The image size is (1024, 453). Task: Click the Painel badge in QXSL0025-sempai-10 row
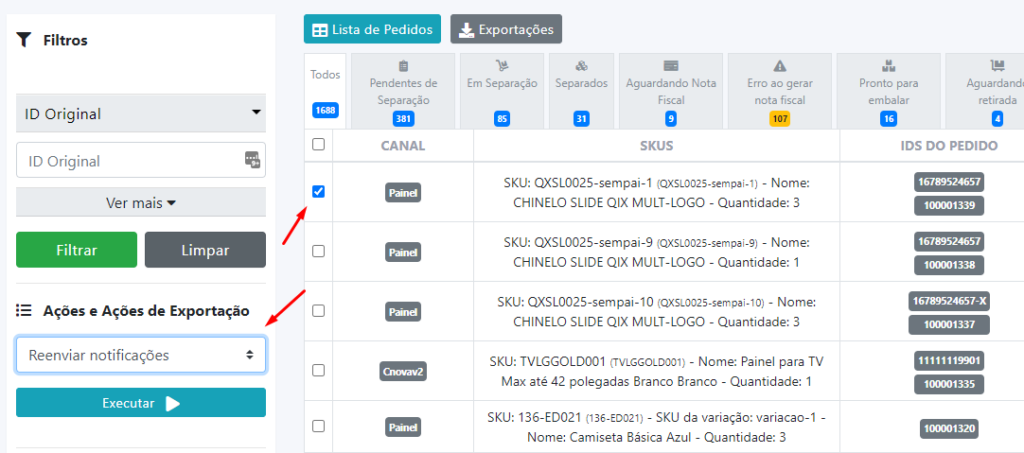click(403, 312)
